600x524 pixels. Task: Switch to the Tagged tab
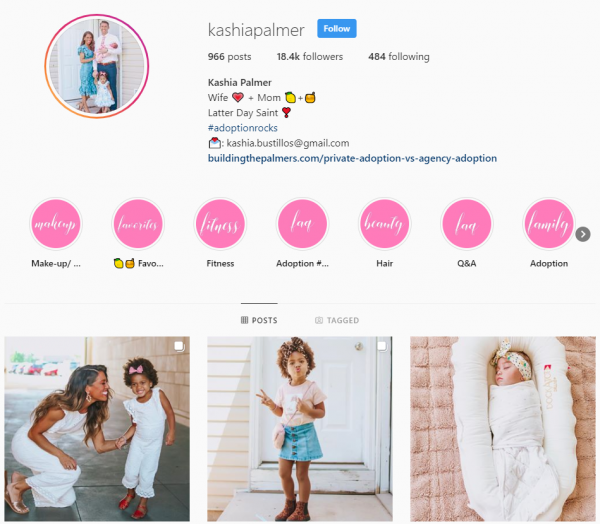click(337, 320)
